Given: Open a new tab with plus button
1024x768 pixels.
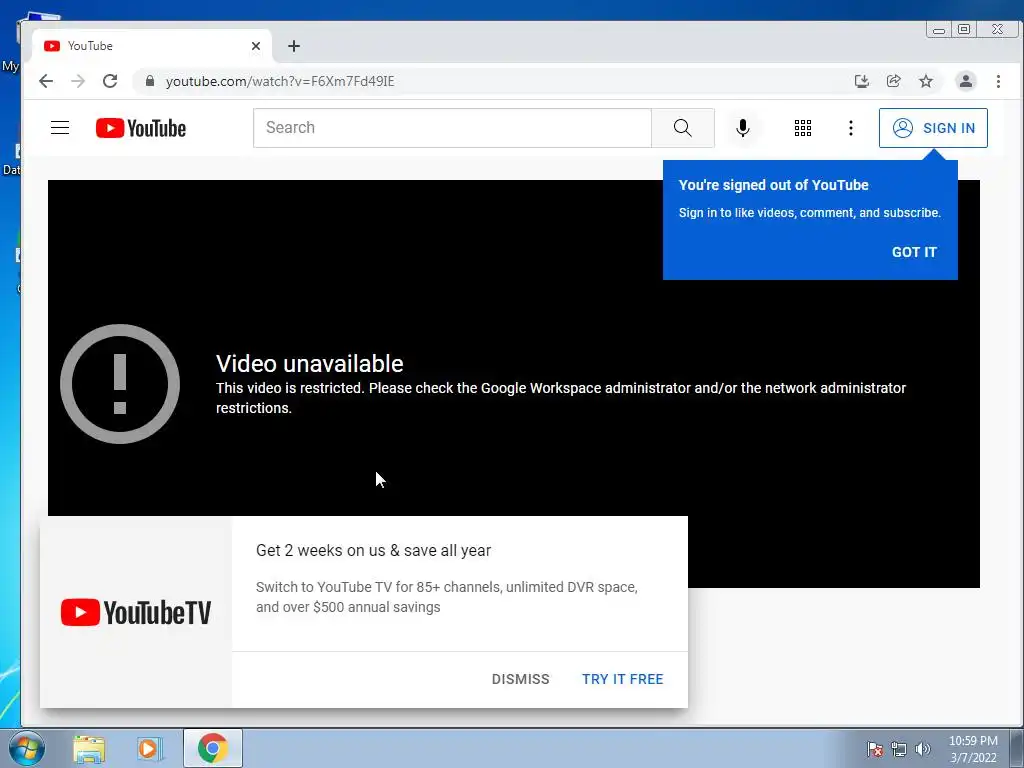Looking at the screenshot, I should click(x=294, y=46).
